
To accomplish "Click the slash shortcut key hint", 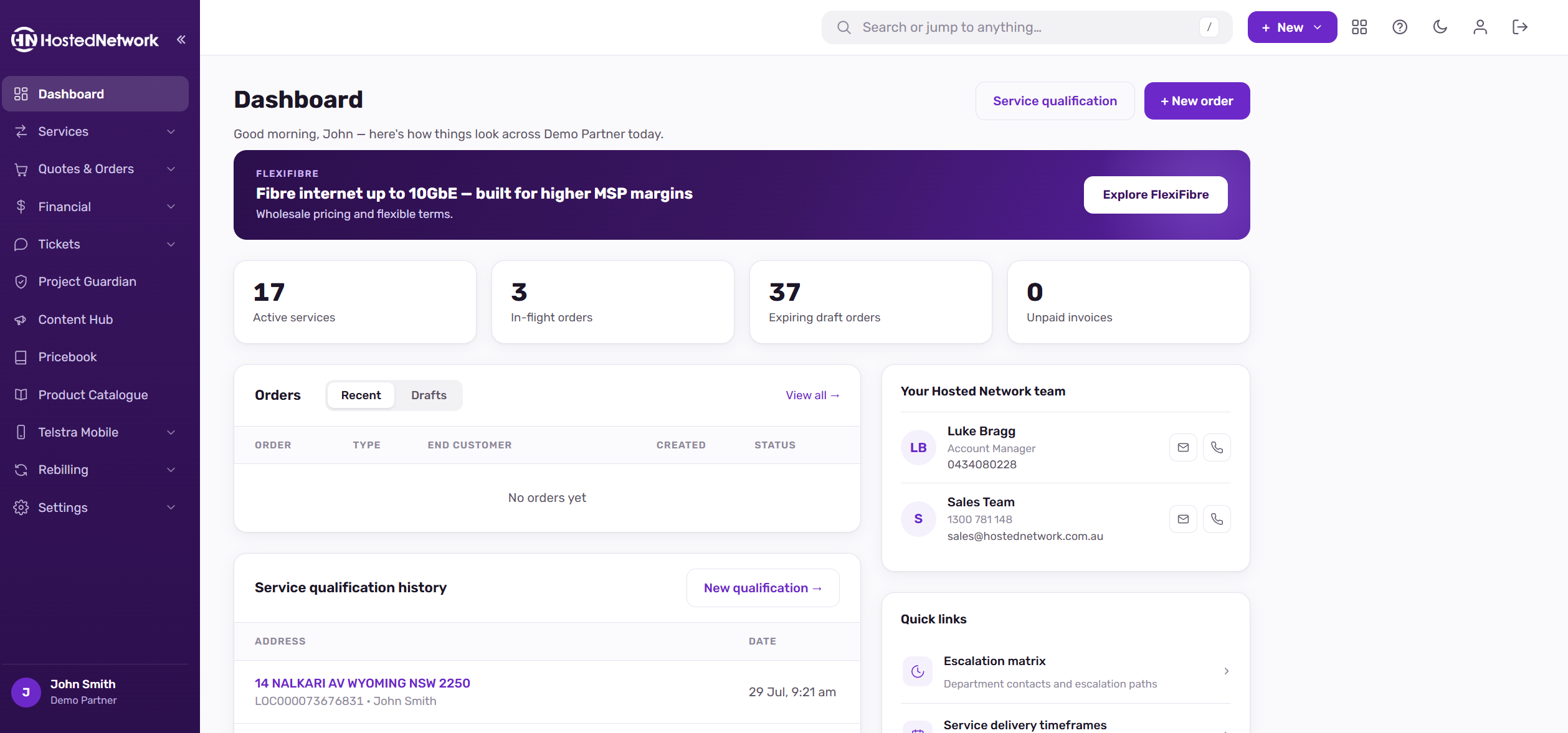I will 1209,27.
